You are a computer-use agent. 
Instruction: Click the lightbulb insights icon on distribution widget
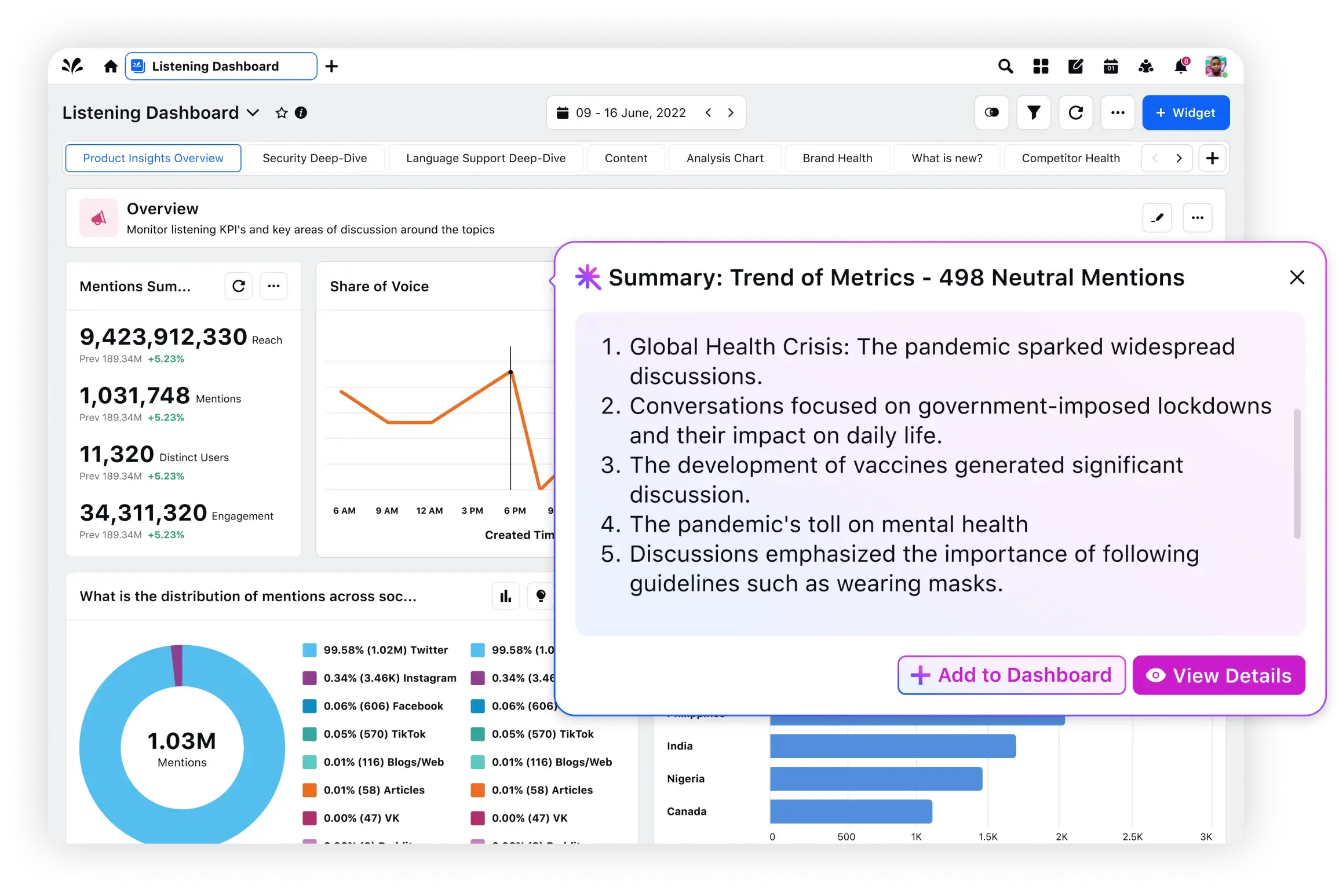[x=541, y=596]
